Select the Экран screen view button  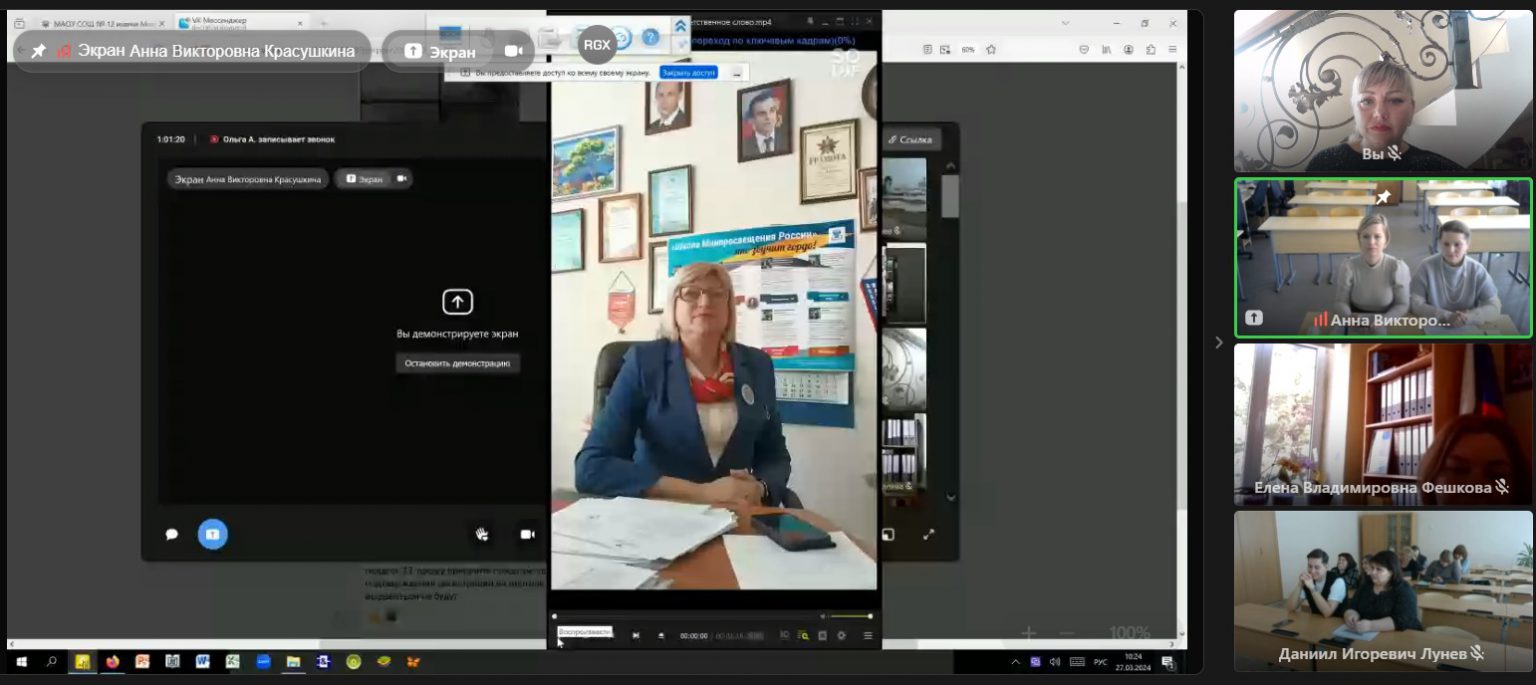439,51
